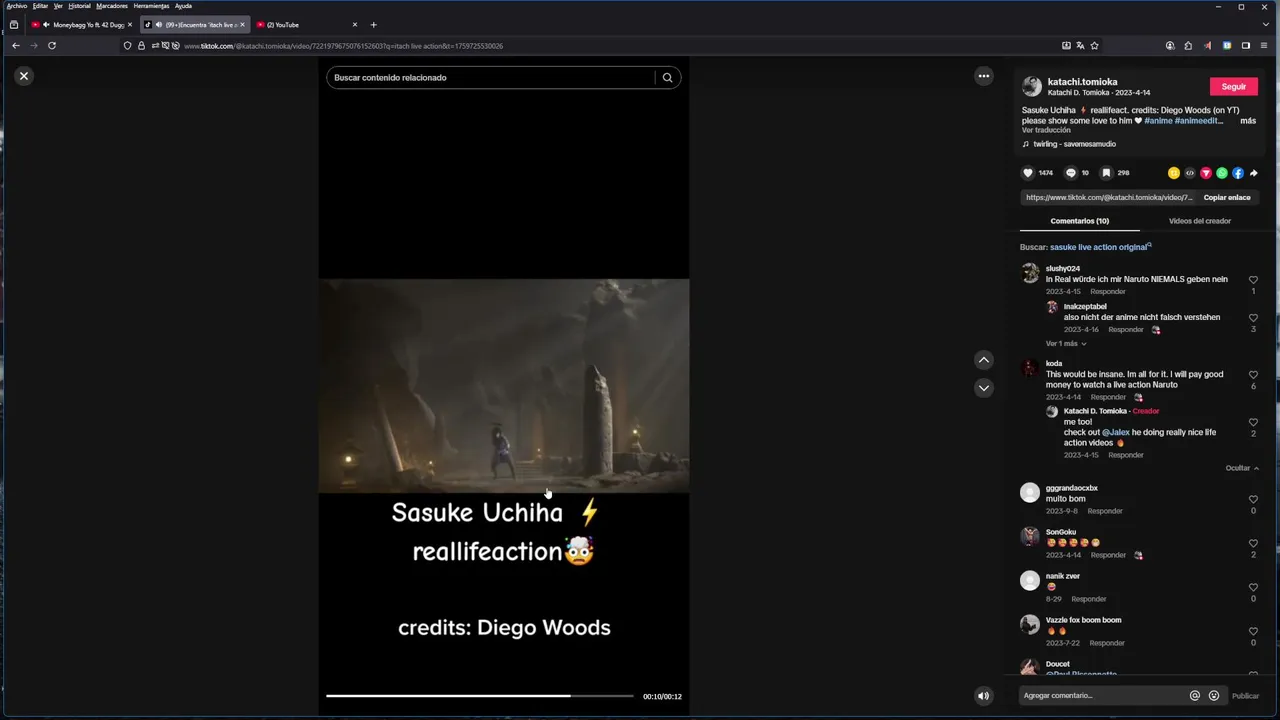Pause the video by clicking the frame
This screenshot has width=1280, height=720.
coord(504,386)
